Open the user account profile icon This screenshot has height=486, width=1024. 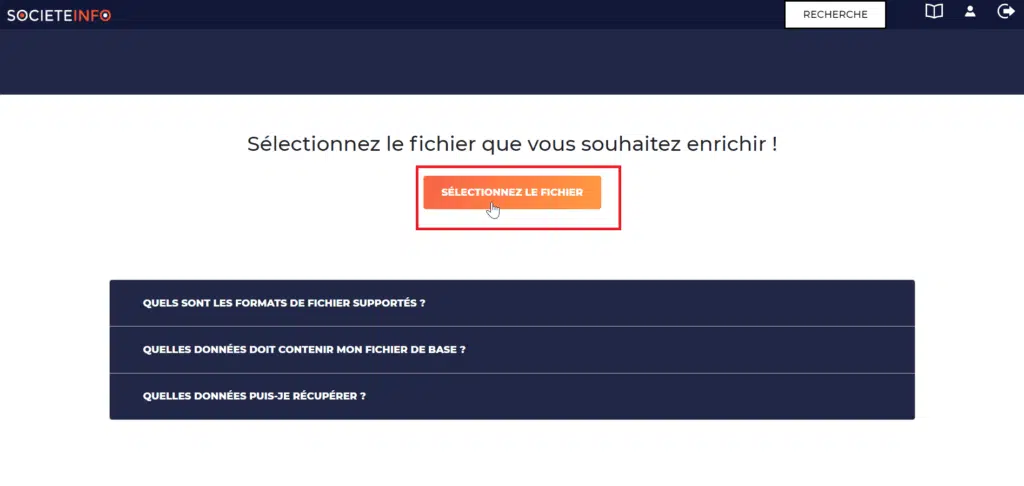(970, 12)
